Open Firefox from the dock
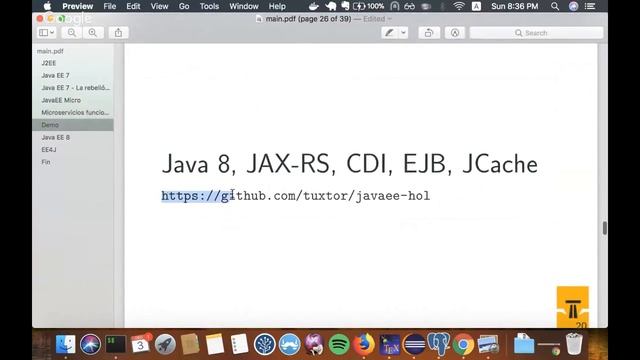Image resolution: width=640 pixels, height=360 pixels. [x=364, y=344]
